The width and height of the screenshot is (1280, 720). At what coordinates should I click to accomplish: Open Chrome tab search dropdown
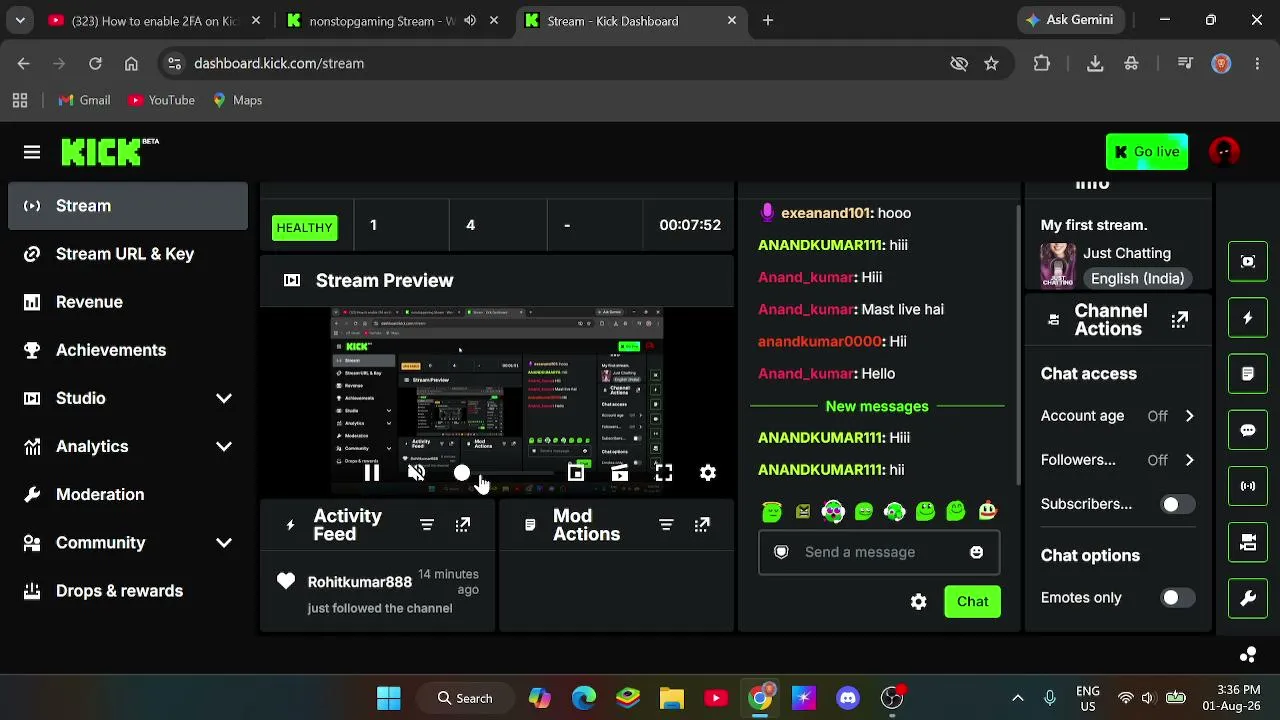(x=20, y=20)
